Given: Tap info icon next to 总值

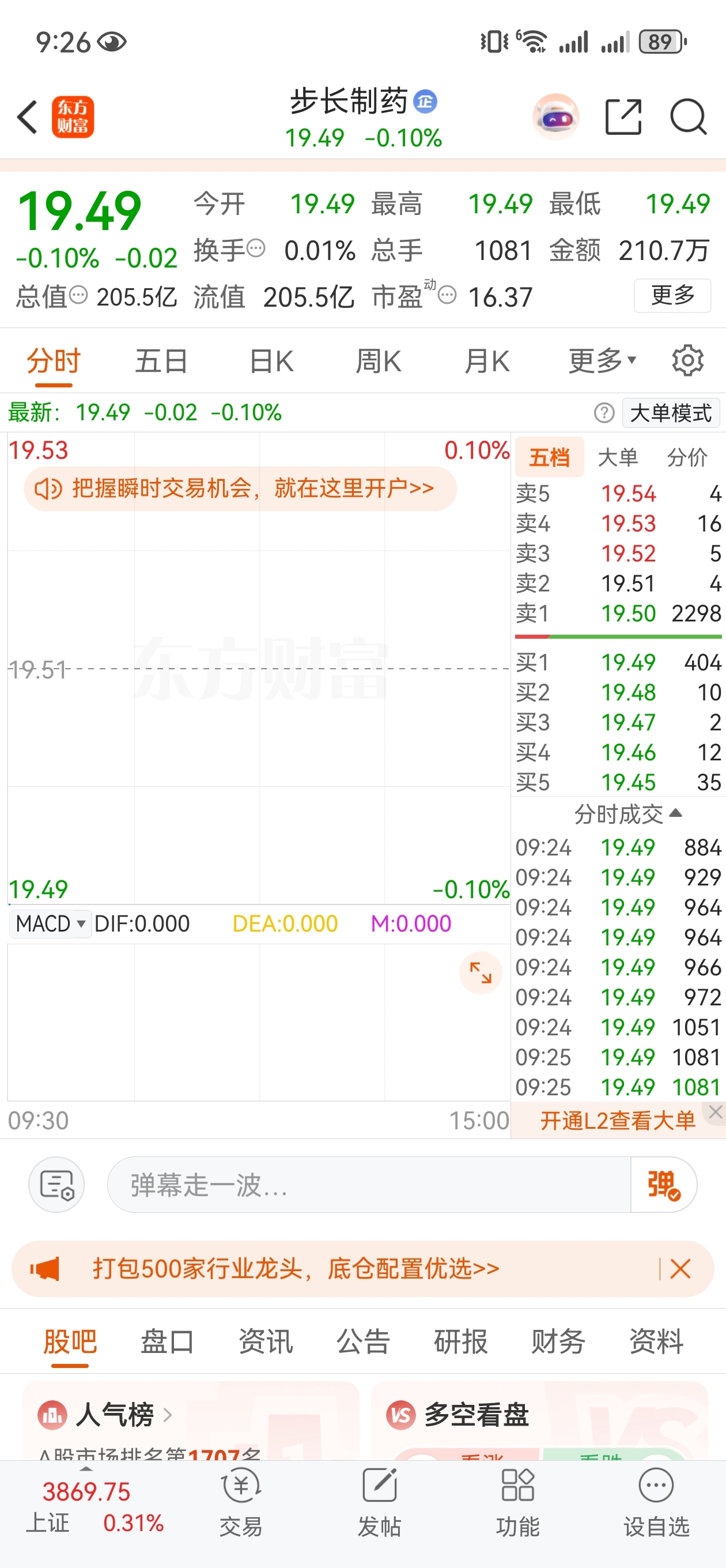Looking at the screenshot, I should click(78, 295).
